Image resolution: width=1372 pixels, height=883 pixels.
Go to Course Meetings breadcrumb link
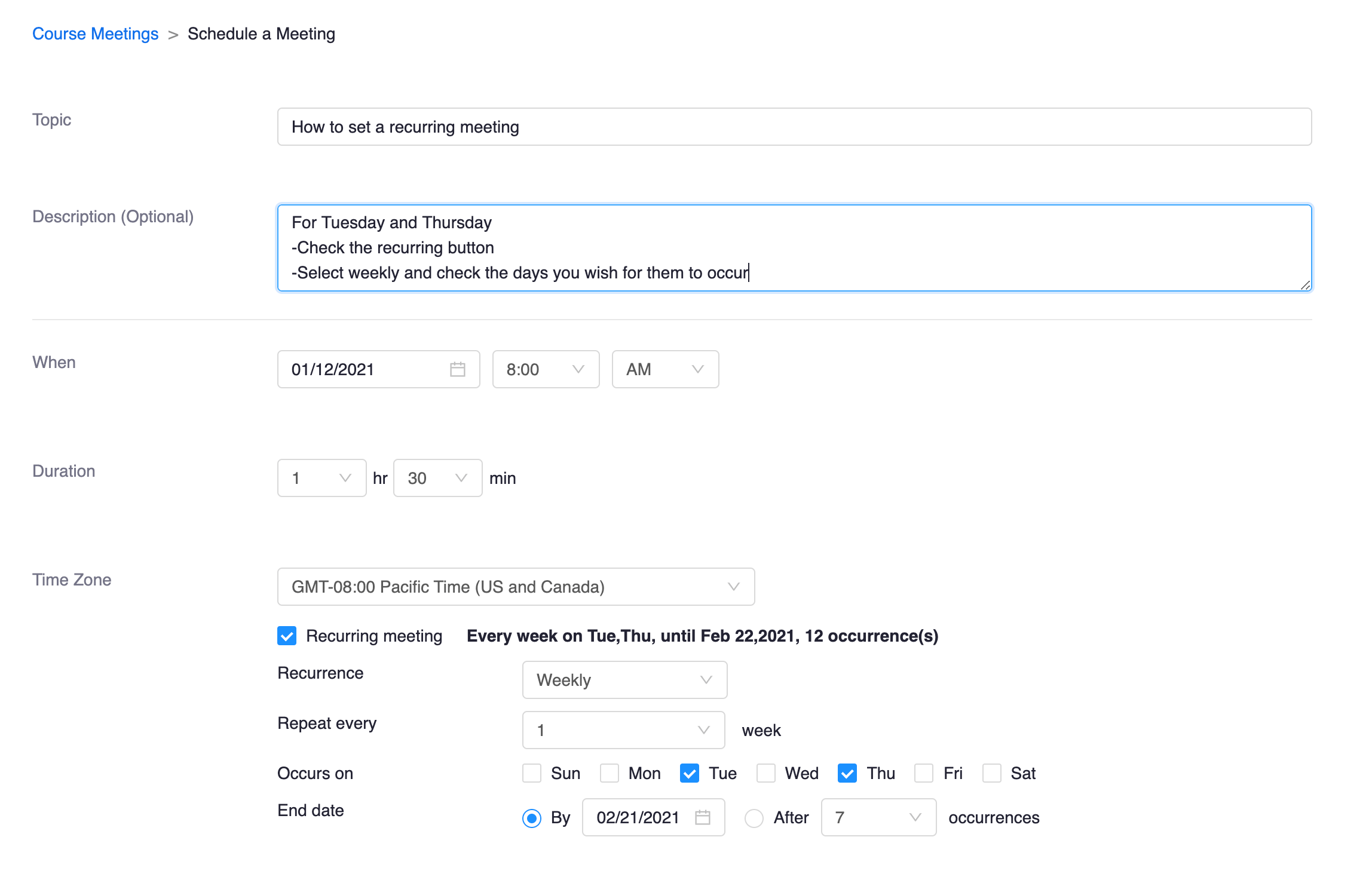[x=96, y=34]
